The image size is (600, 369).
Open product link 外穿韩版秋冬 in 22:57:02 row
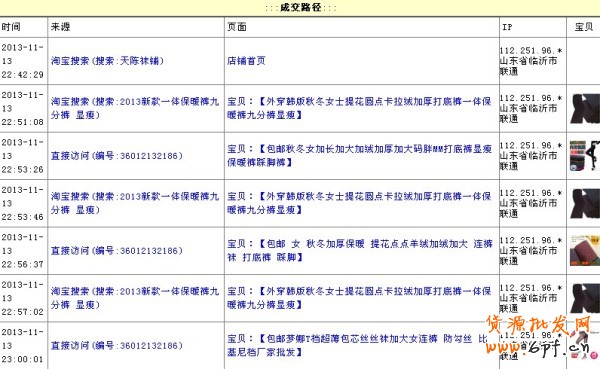[359, 298]
